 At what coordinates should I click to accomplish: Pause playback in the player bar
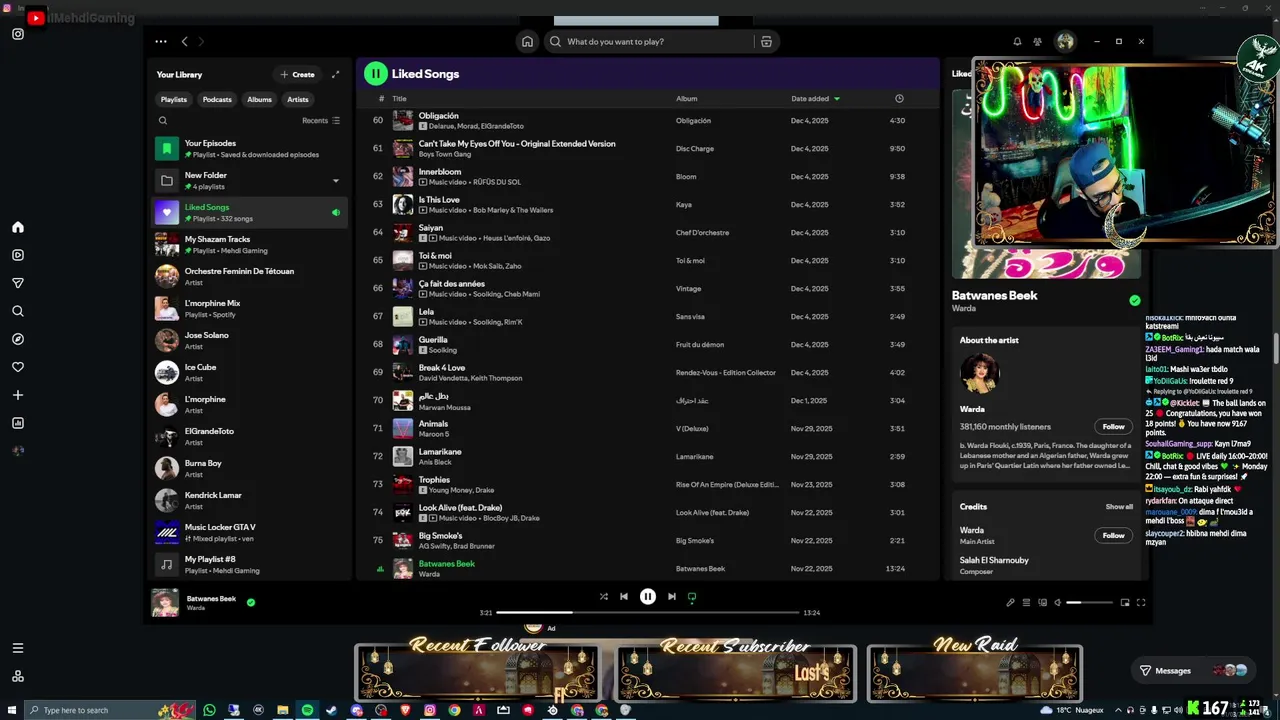[648, 596]
